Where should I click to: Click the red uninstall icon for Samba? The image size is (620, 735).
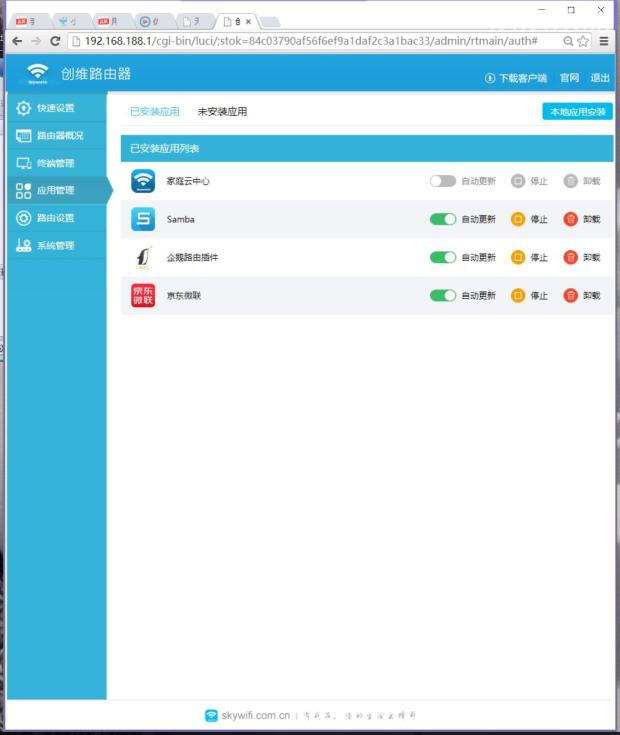pos(570,219)
